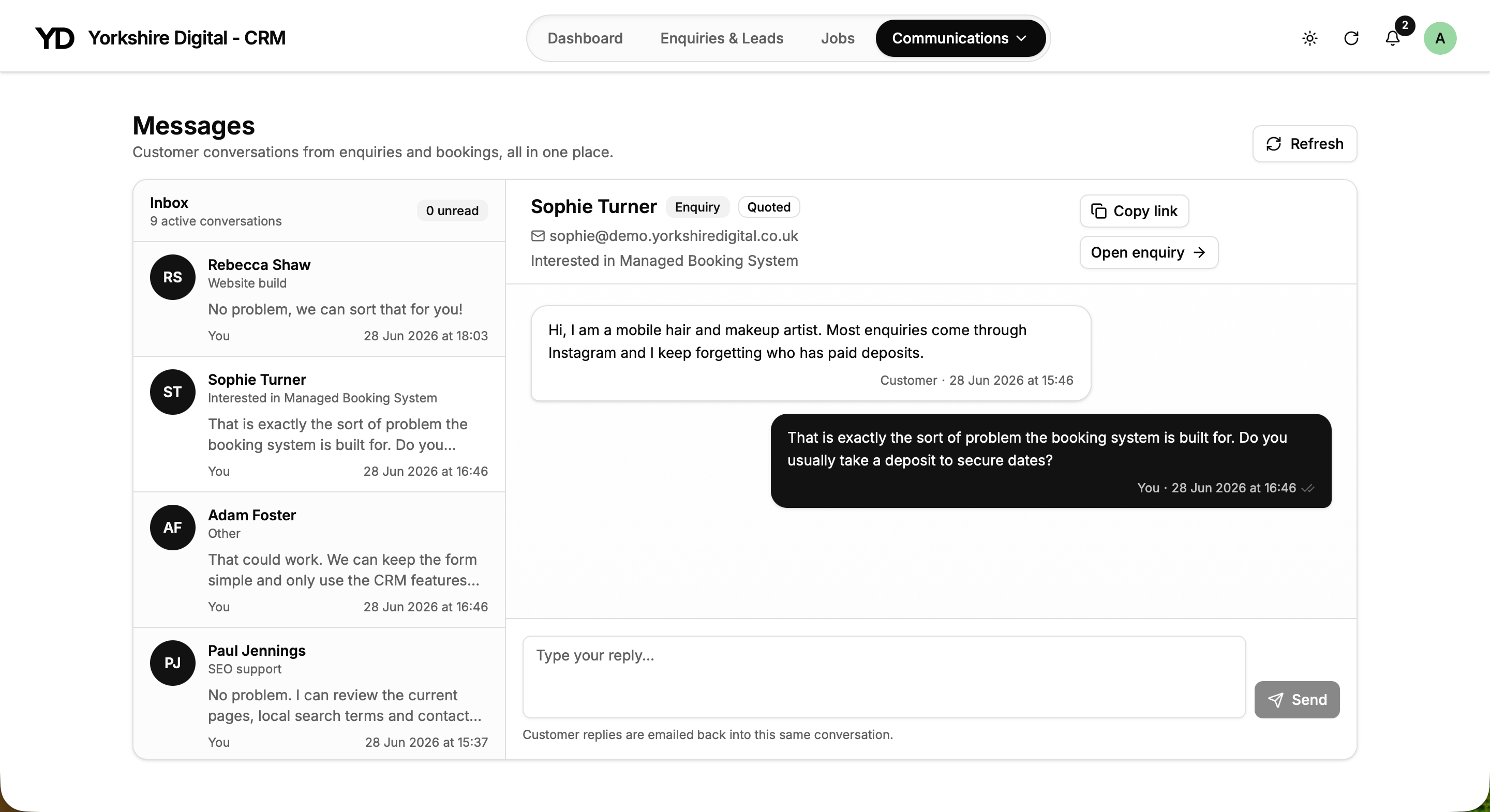1490x812 pixels.
Task: Click timestamp 28 Jun 2026 at 15:37
Action: [426, 742]
